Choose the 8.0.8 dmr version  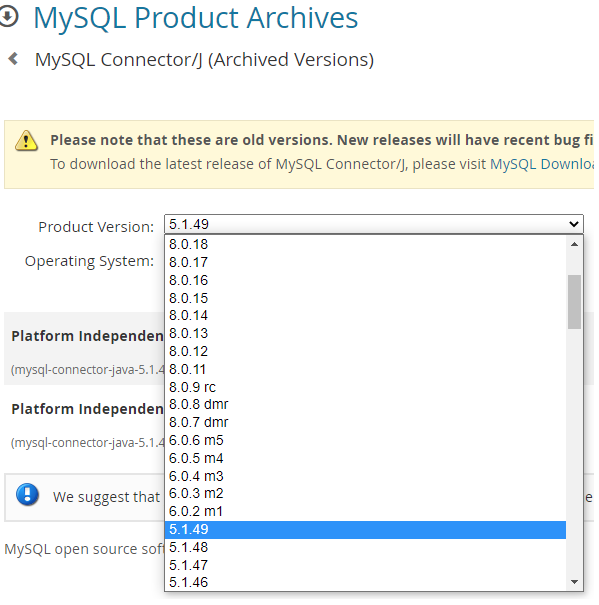(365, 404)
